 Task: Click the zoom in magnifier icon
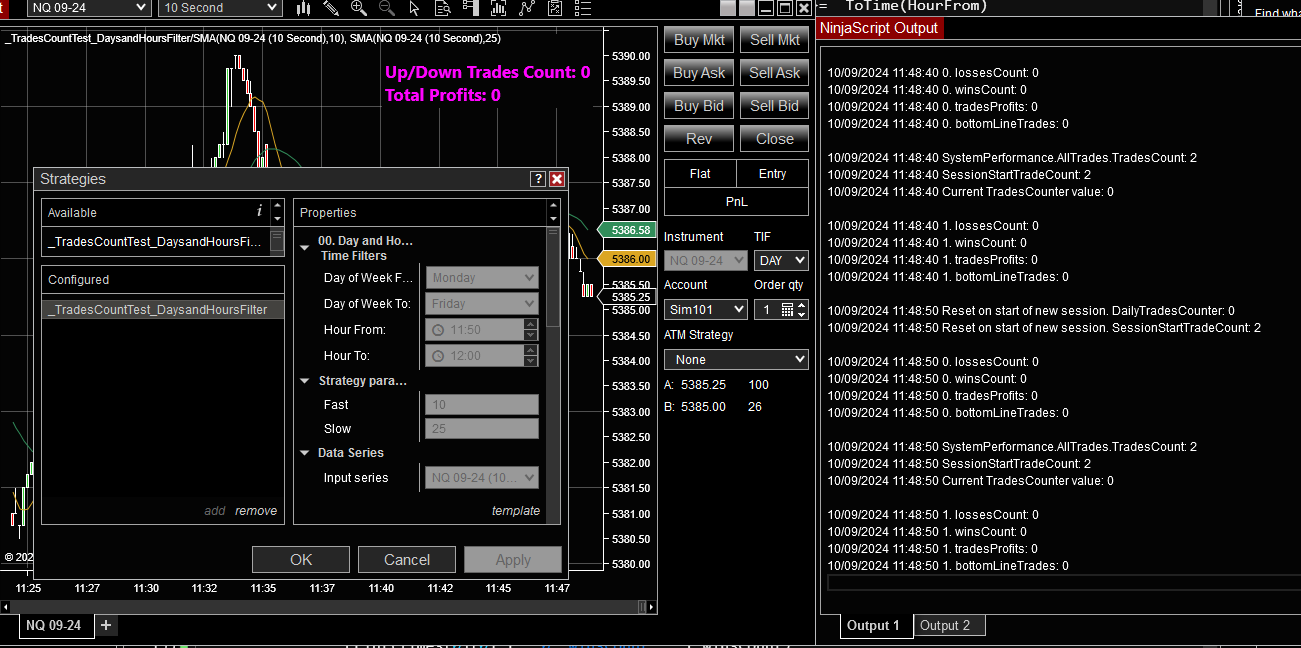click(x=358, y=9)
